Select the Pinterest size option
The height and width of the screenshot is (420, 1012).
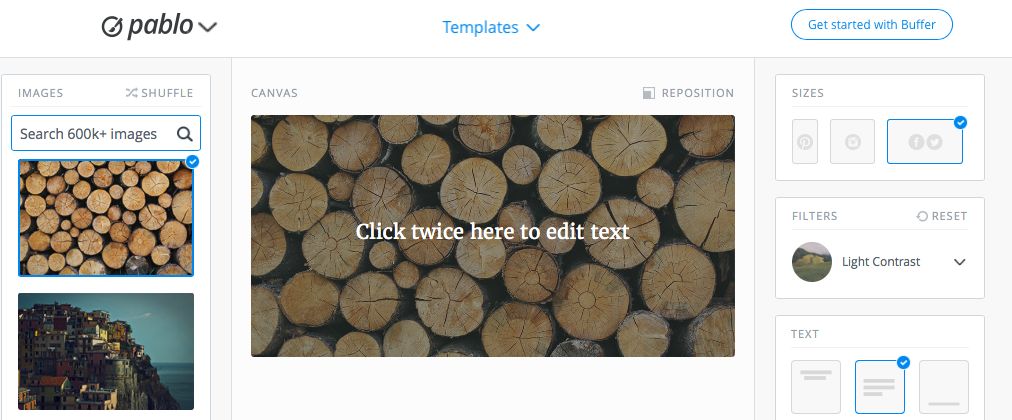click(x=805, y=141)
